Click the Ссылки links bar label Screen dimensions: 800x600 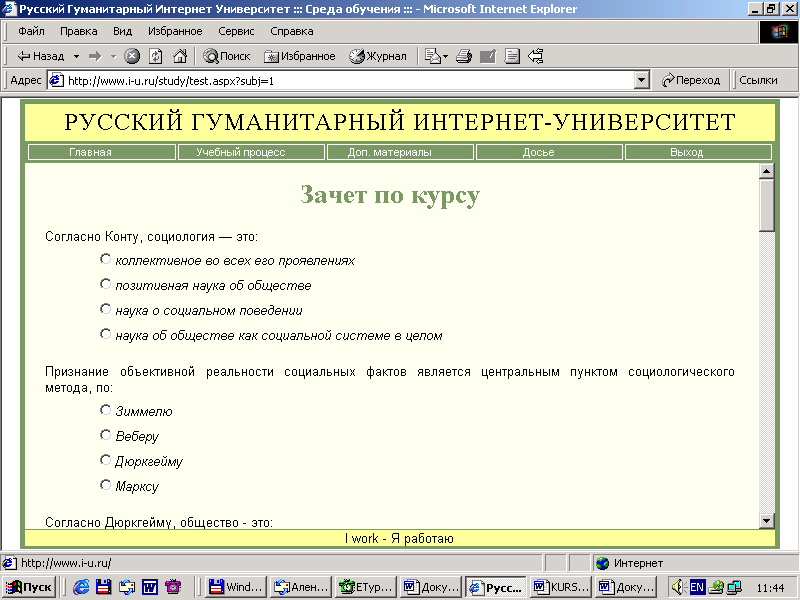point(758,81)
